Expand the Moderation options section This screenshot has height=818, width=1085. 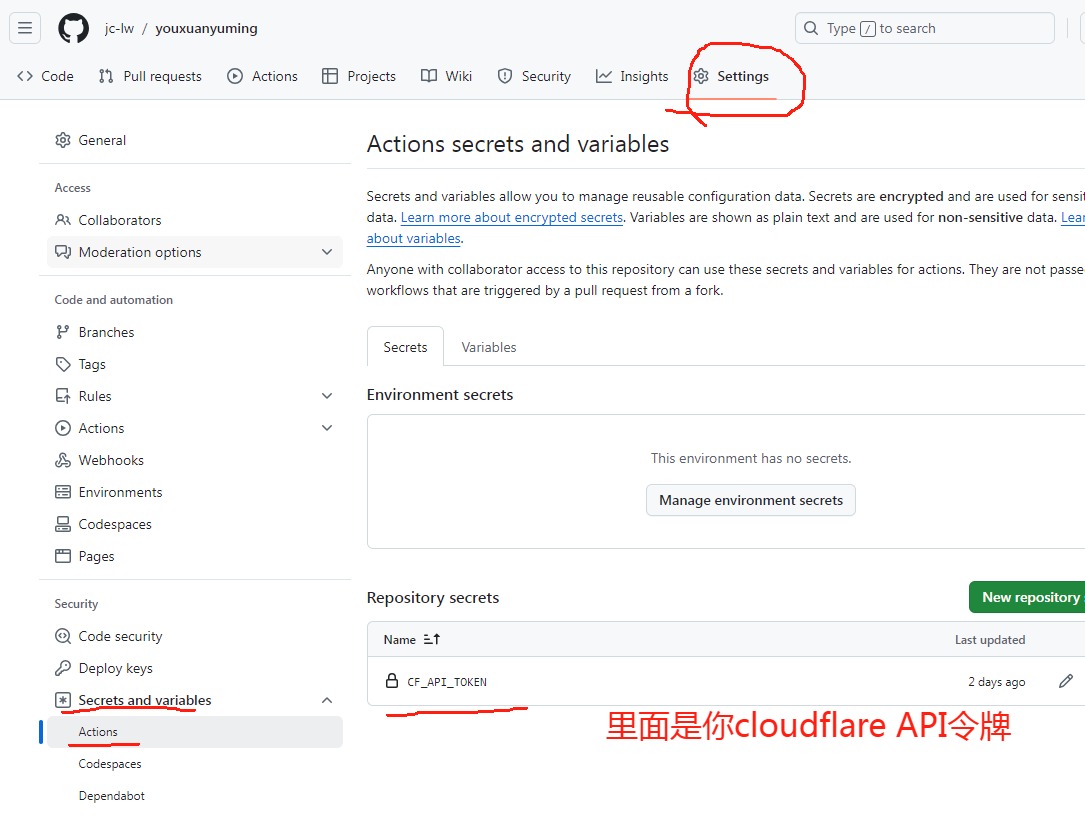(x=327, y=252)
